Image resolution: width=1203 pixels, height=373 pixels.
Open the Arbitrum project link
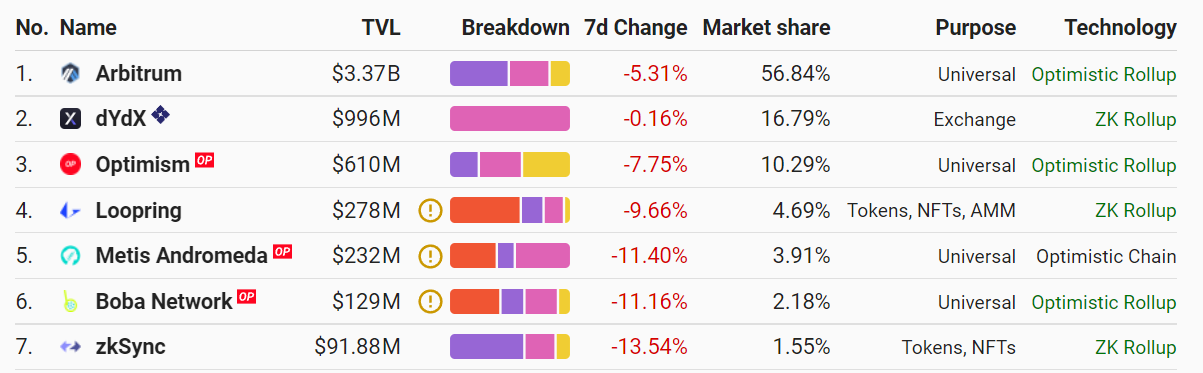(139, 73)
